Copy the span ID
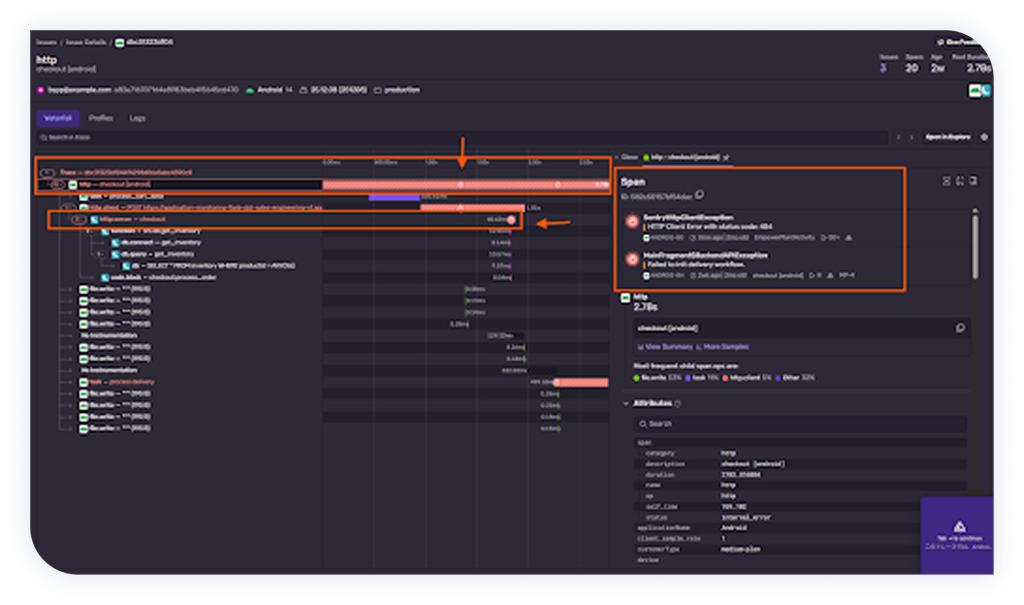This screenshot has height=605, width=1024. (x=699, y=195)
